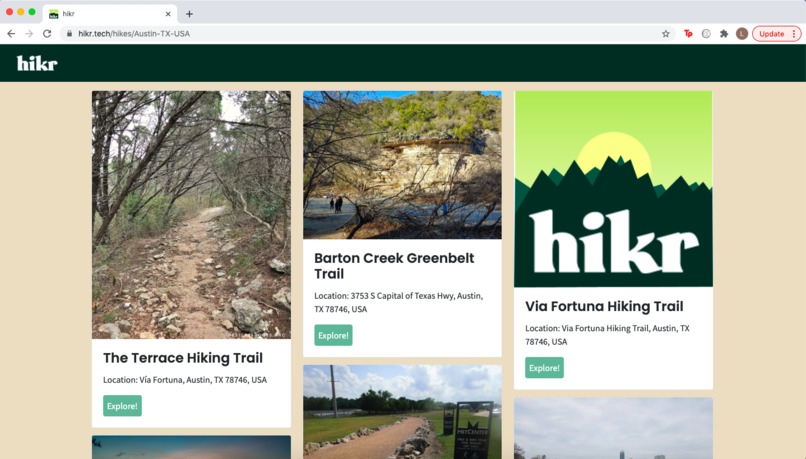The width and height of the screenshot is (806, 459).
Task: Reload the page
Action: [47, 33]
